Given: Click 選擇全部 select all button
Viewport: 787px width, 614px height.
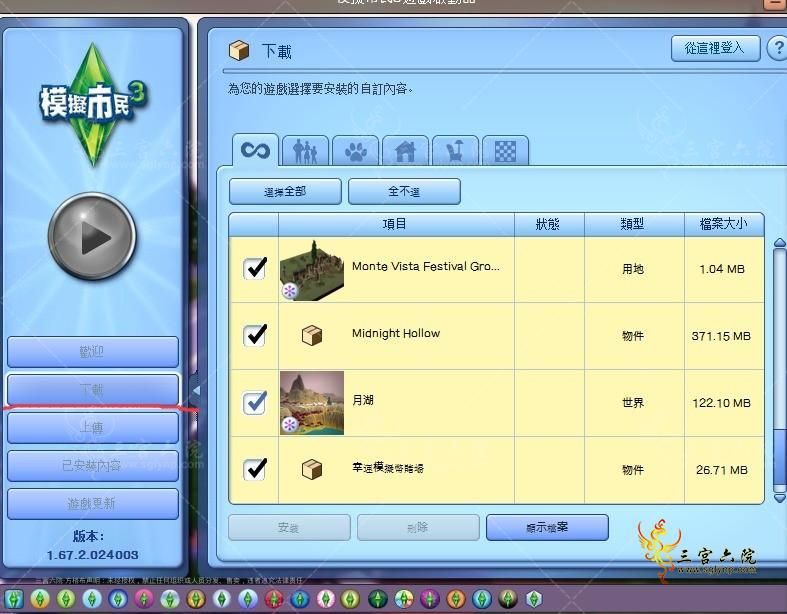Looking at the screenshot, I should click(x=285, y=191).
